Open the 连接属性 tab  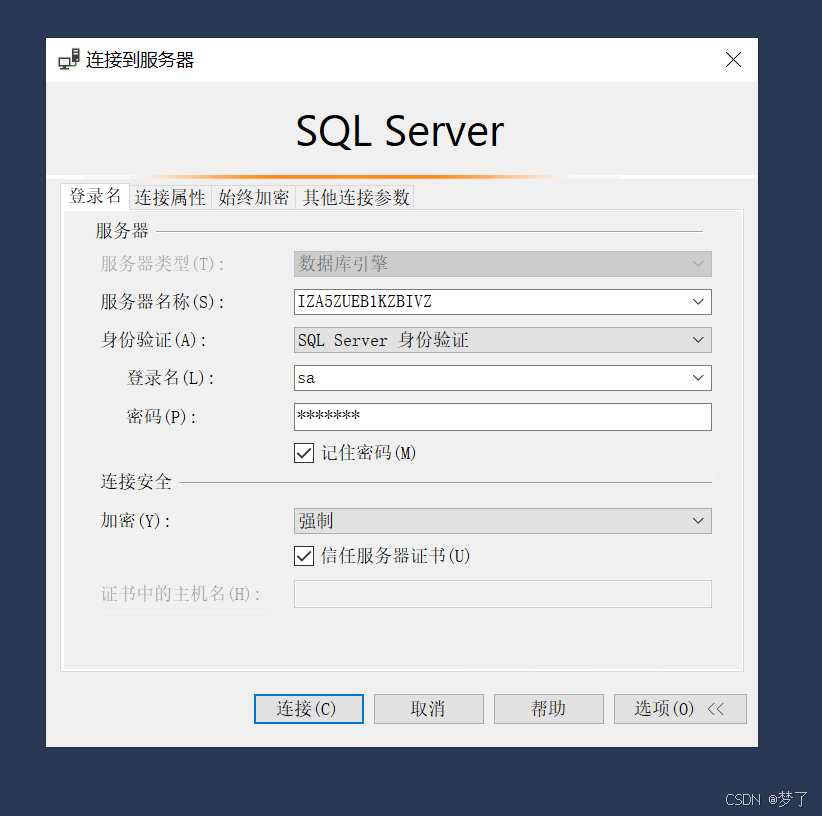click(170, 198)
